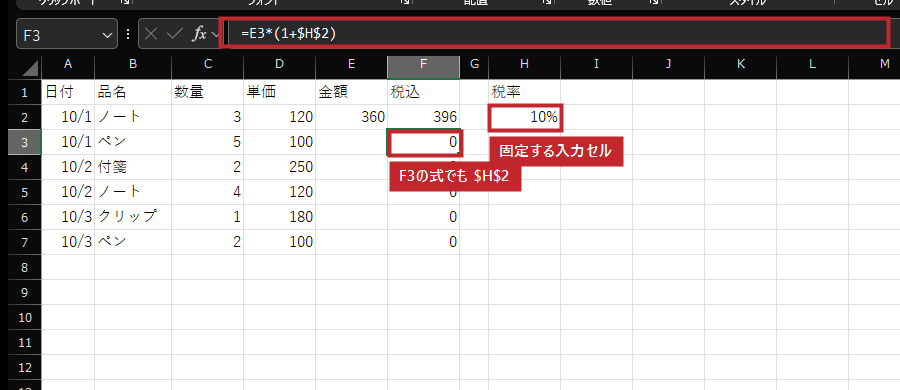Click cell H1 containing 税率

click(x=525, y=92)
